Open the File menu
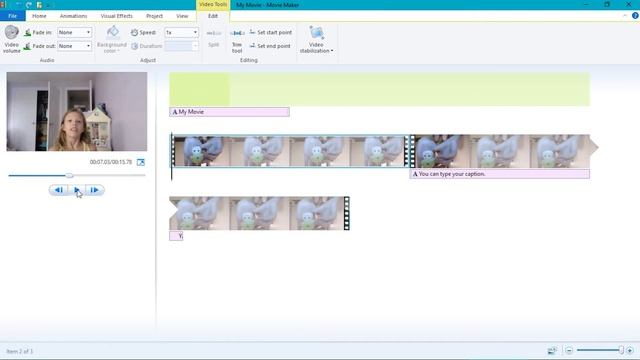This screenshot has width=640, height=360. (x=13, y=16)
